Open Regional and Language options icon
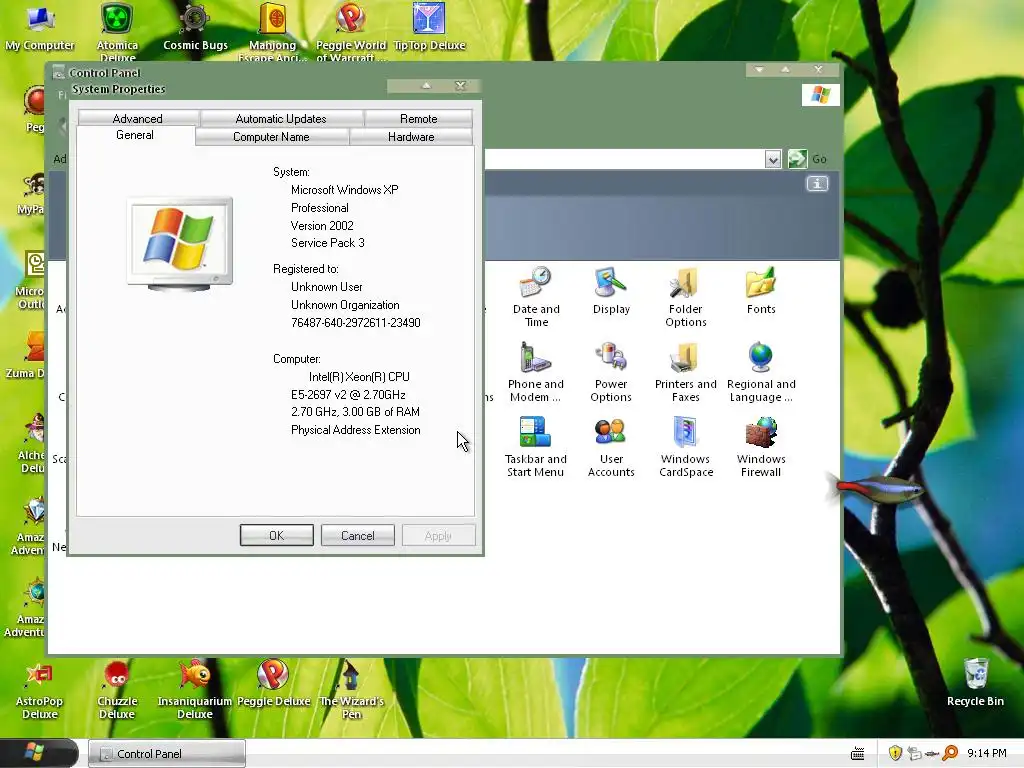The height and width of the screenshot is (768, 1024). coord(761,372)
